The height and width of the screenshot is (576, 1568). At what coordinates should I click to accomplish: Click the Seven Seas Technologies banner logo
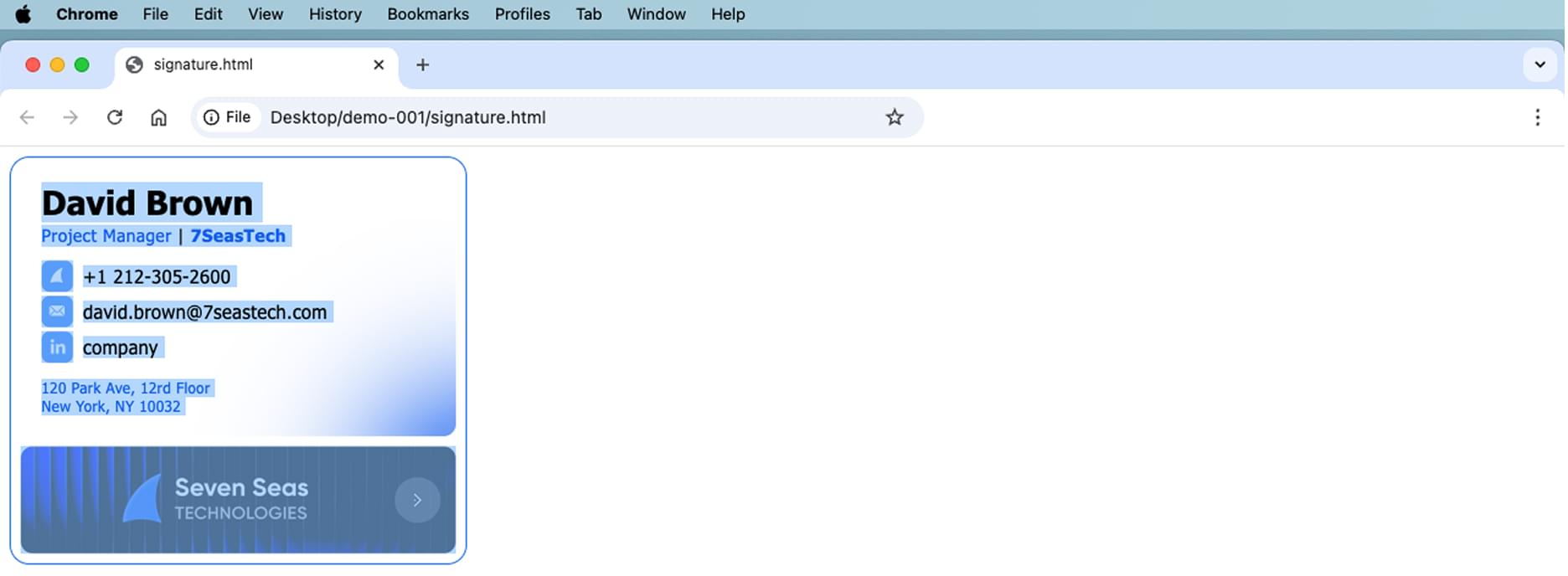click(x=216, y=499)
